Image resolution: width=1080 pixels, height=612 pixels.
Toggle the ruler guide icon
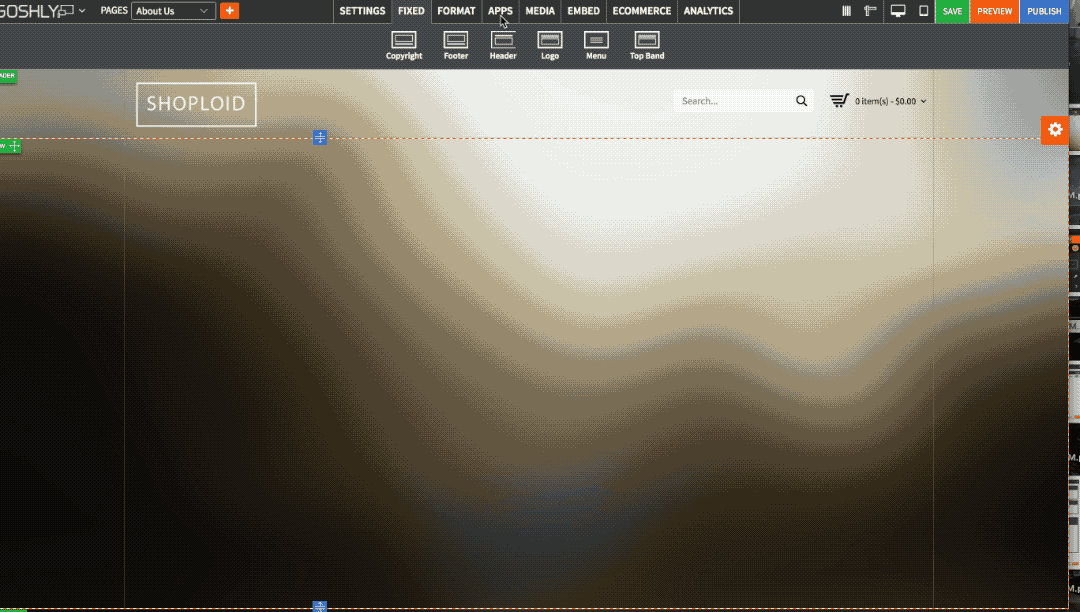click(x=870, y=11)
